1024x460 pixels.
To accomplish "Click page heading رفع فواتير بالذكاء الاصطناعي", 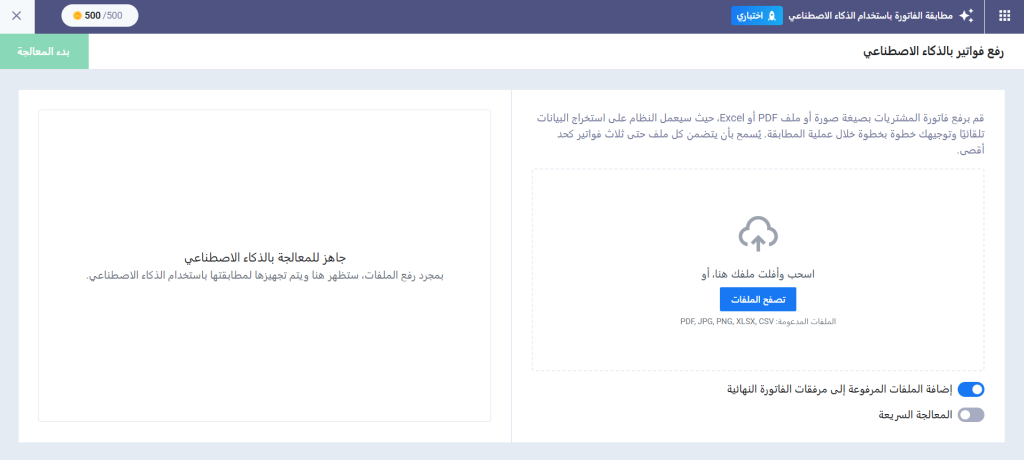I will (934, 51).
